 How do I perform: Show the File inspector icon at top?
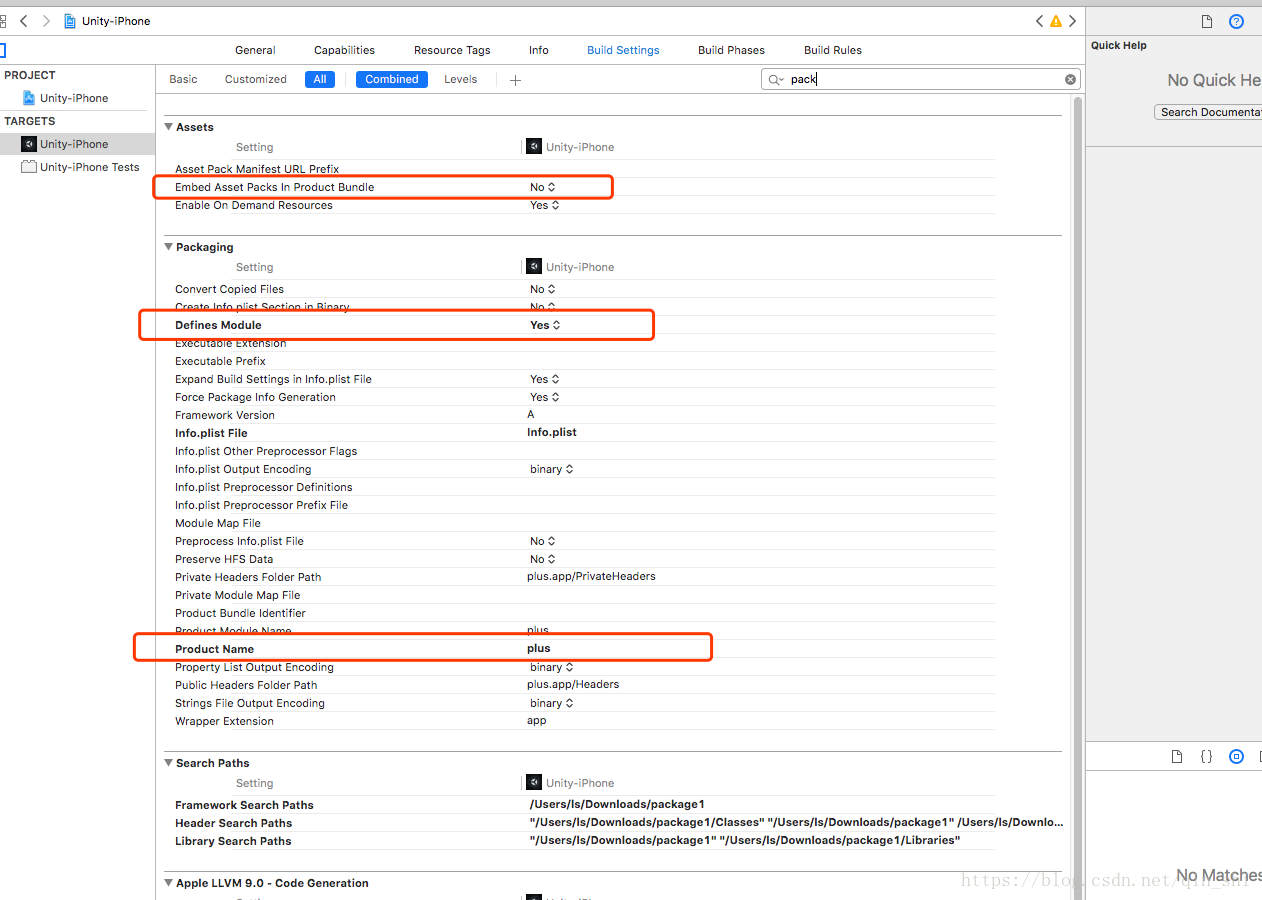point(1206,21)
